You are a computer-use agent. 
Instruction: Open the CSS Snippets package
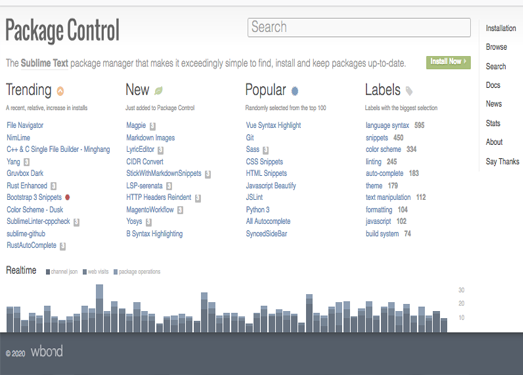[265, 162]
